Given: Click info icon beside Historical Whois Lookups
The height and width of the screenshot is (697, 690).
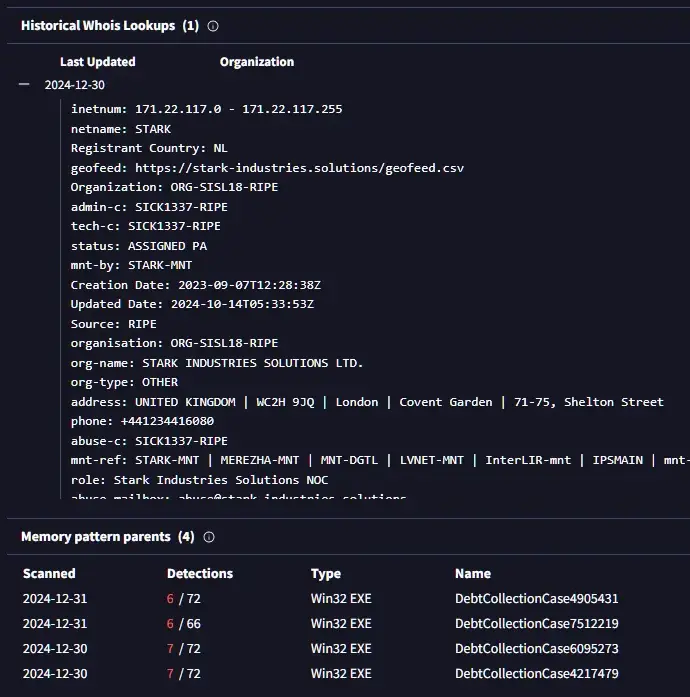Looking at the screenshot, I should click(213, 26).
